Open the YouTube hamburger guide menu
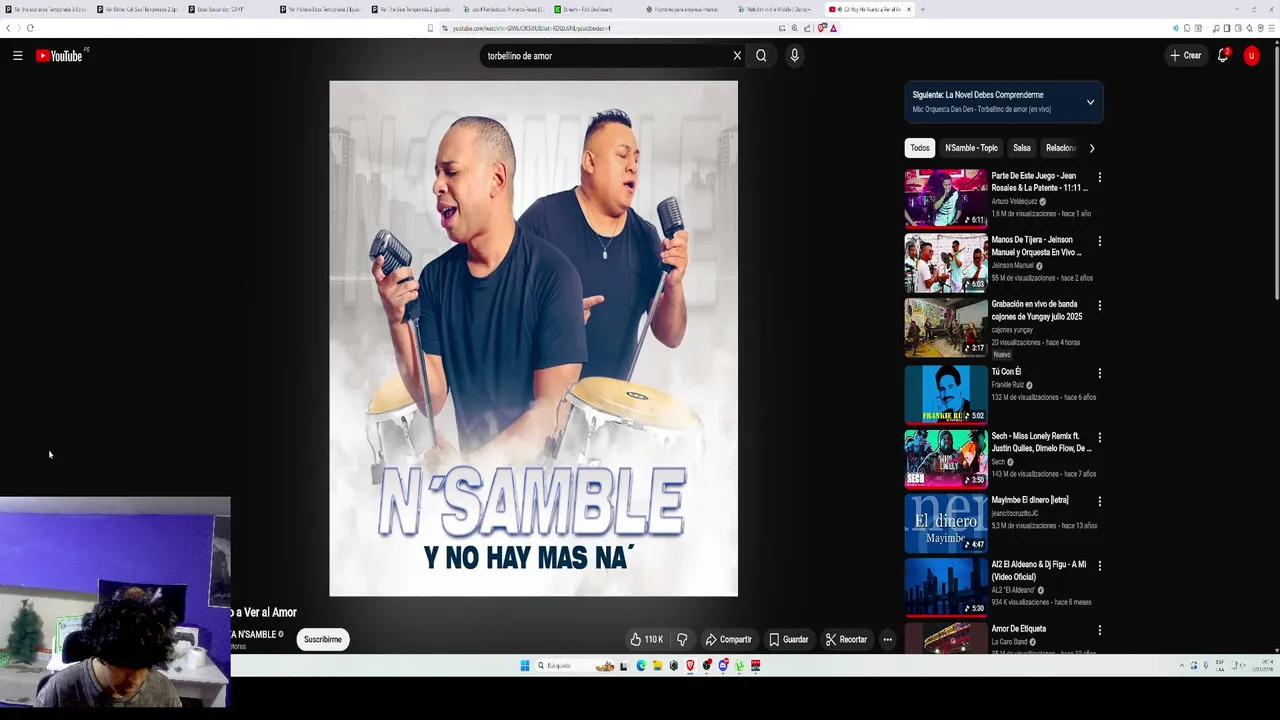 coord(17,56)
